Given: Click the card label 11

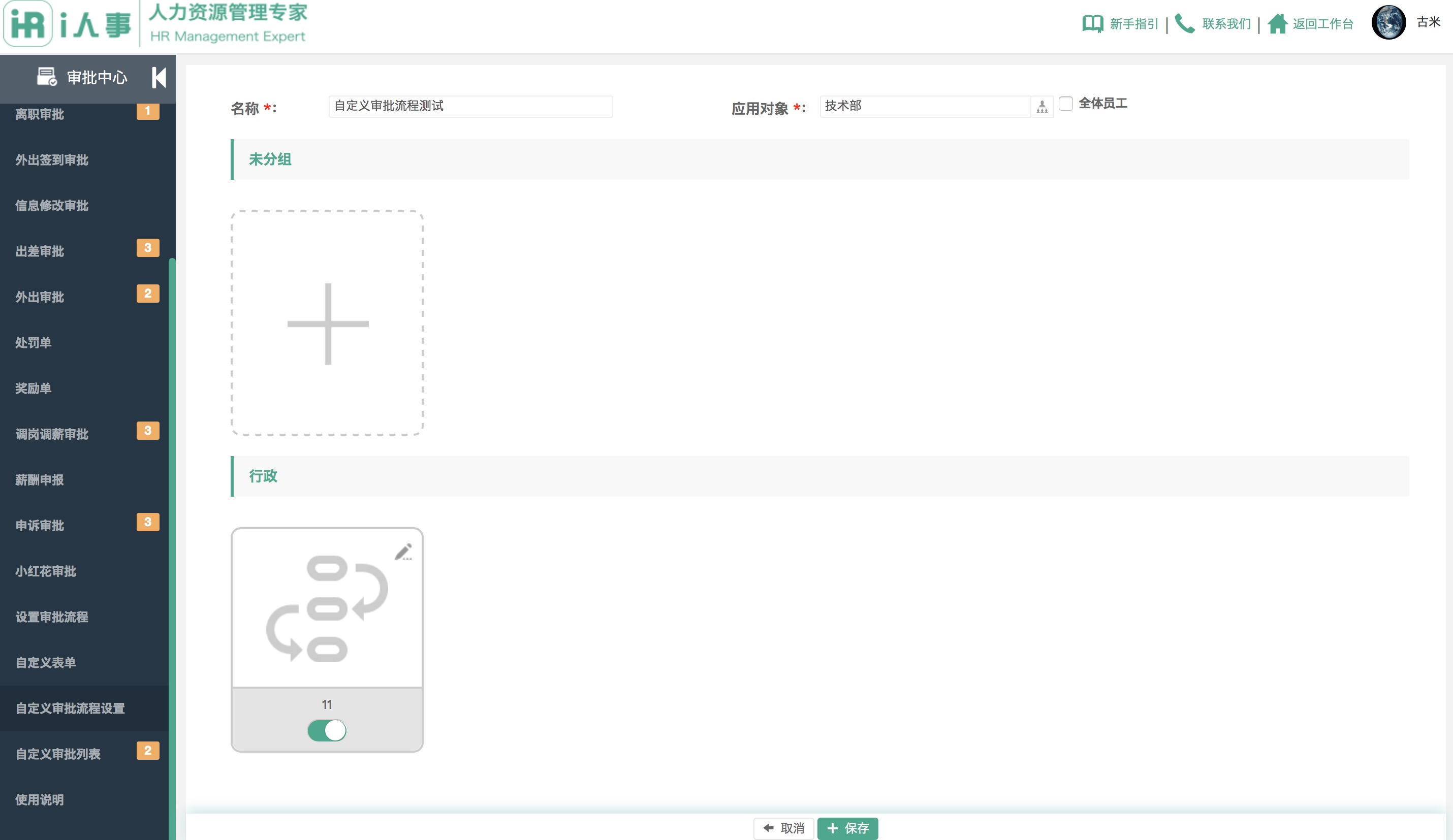Looking at the screenshot, I should tap(327, 704).
